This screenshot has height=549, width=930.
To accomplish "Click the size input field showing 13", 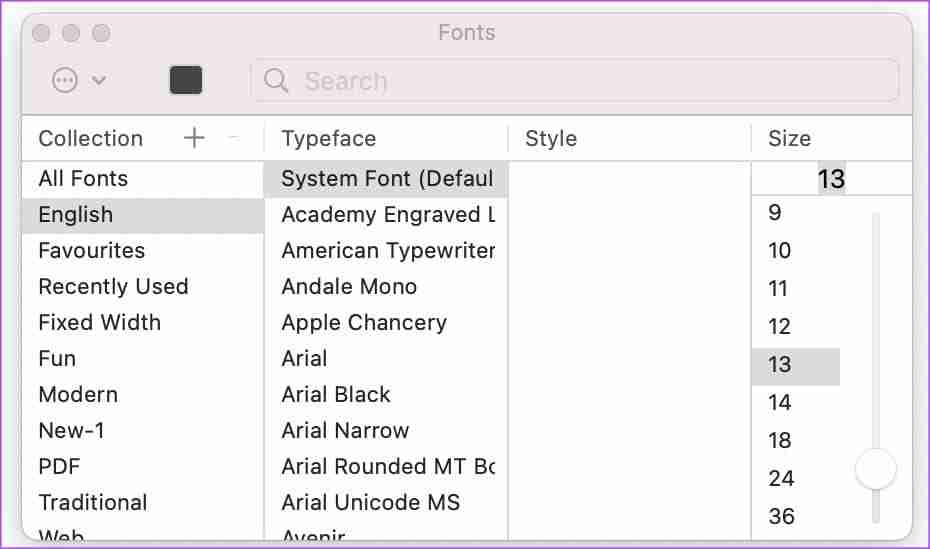I will 831,179.
